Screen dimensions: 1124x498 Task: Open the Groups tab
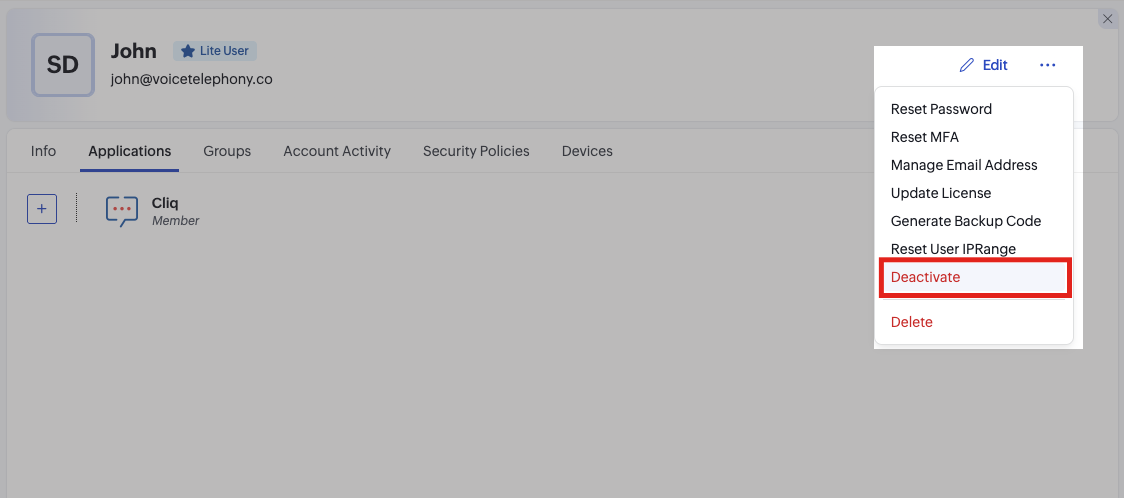(x=227, y=151)
